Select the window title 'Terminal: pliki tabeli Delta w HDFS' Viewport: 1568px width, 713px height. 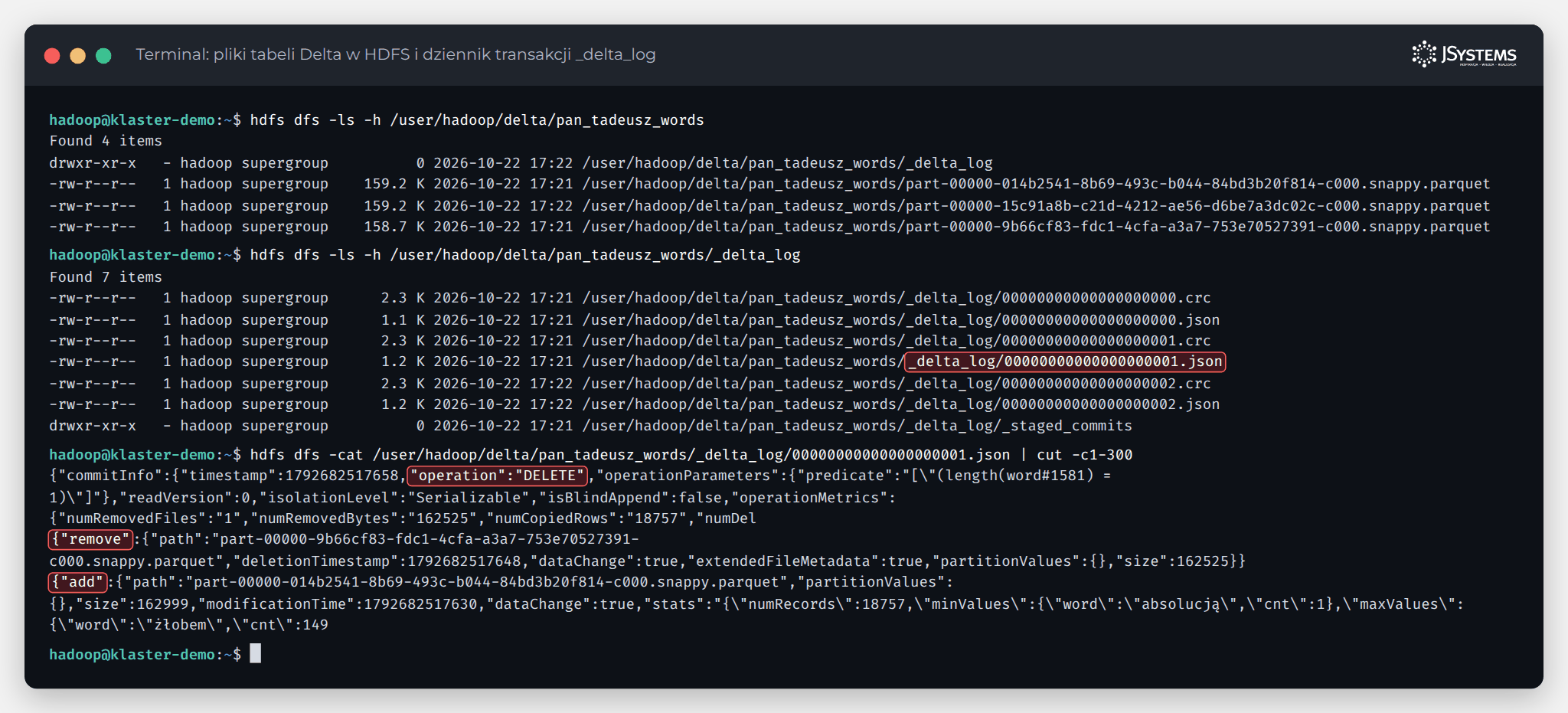[273, 54]
